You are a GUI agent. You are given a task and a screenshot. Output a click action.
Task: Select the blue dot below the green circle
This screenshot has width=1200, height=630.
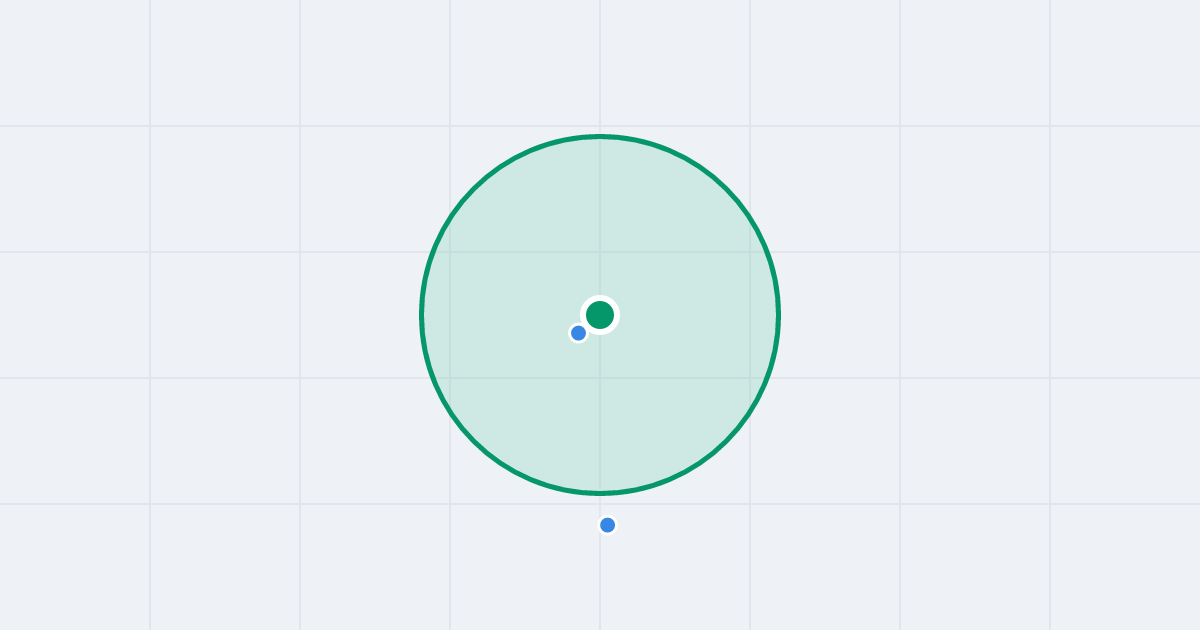(x=607, y=525)
